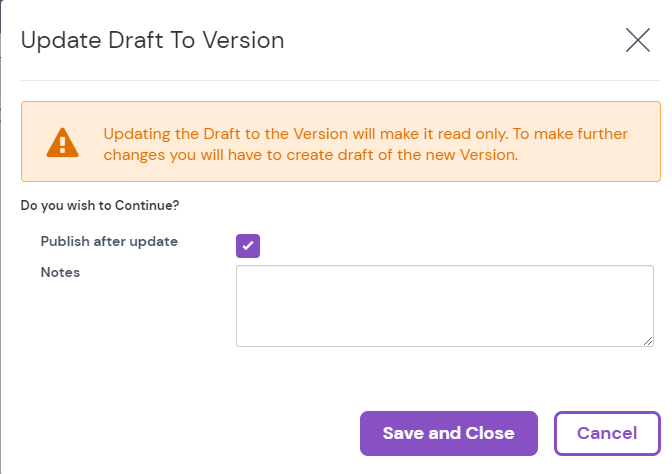Image resolution: width=672 pixels, height=474 pixels.
Task: Click the divider line below the dialog title
Action: pos(340,80)
